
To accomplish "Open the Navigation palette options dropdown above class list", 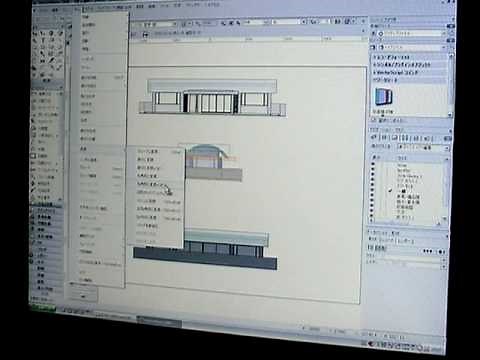I will point(423,147).
